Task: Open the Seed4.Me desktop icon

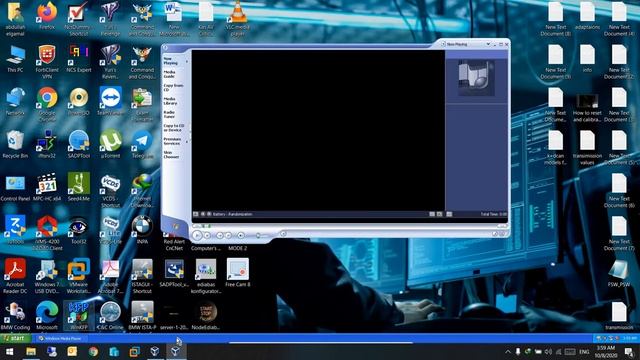Action: pyautogui.click(x=78, y=187)
